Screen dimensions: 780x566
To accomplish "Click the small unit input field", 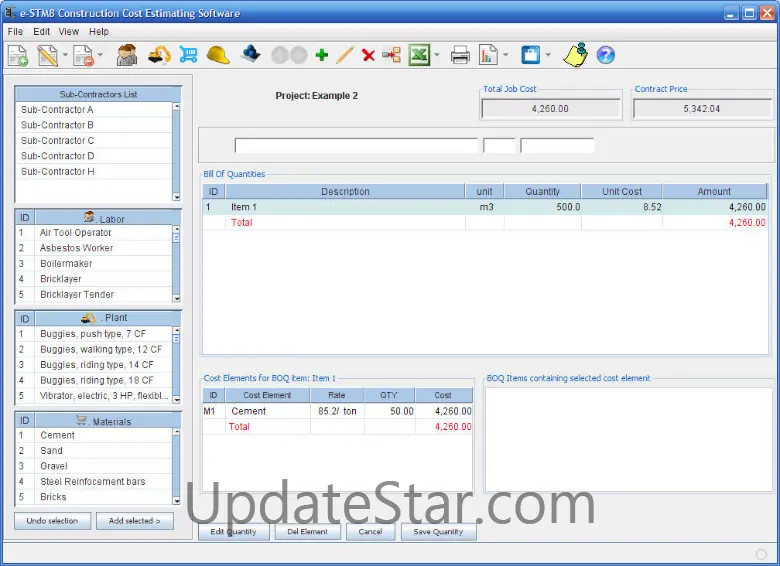I will [499, 146].
